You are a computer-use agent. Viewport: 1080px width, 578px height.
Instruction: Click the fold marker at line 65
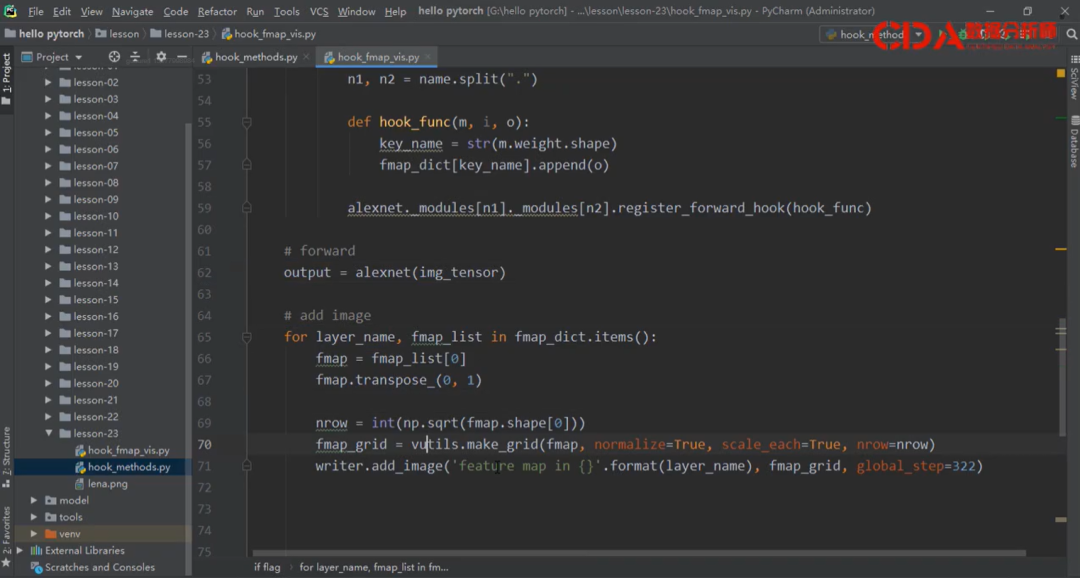pyautogui.click(x=247, y=338)
